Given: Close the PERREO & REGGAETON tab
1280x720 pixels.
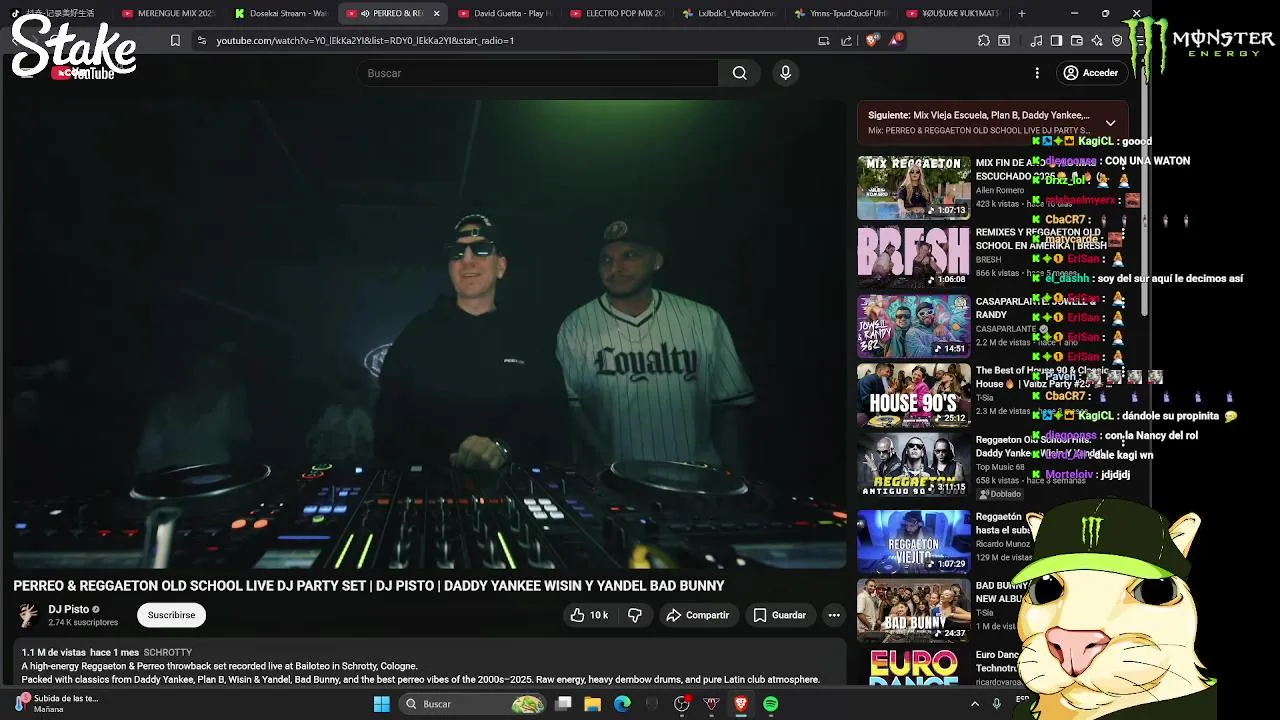Looking at the screenshot, I should coord(436,13).
